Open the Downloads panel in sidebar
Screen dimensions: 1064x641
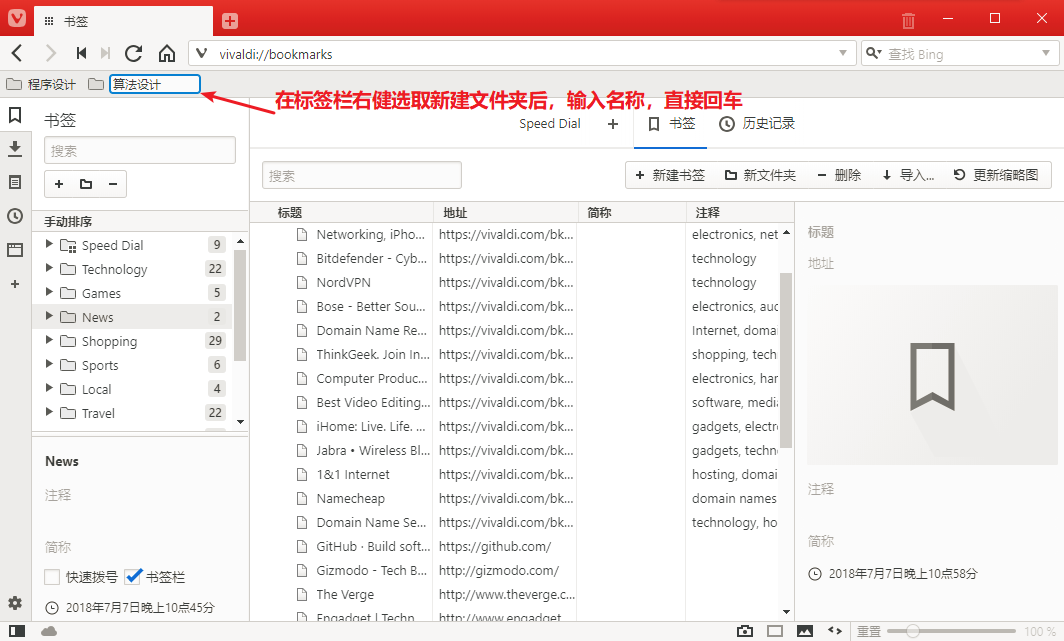[x=15, y=149]
